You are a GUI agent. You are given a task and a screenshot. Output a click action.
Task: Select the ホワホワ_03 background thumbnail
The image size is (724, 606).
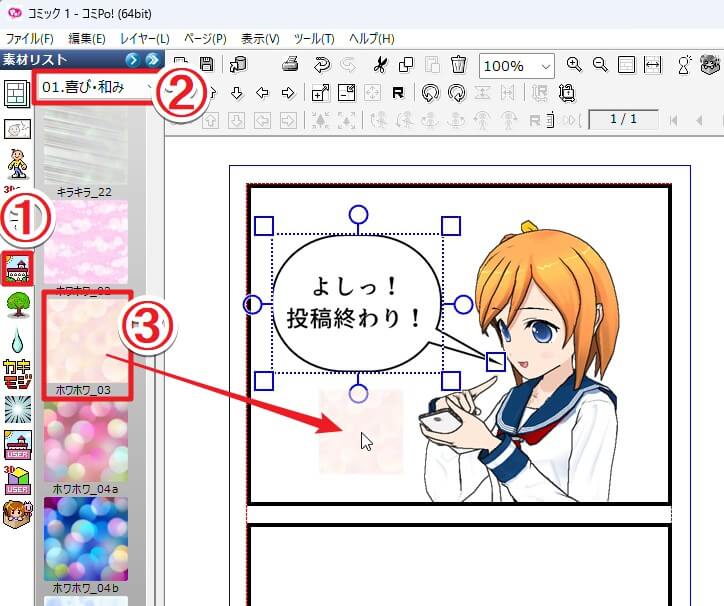pos(86,342)
